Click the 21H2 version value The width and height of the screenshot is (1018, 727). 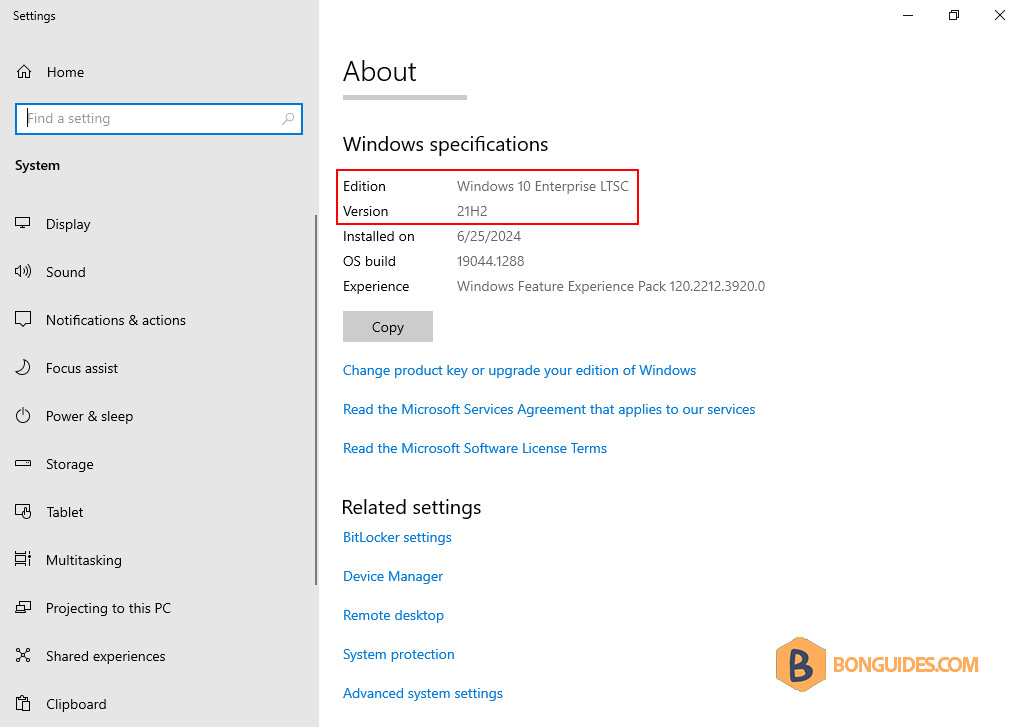[472, 211]
